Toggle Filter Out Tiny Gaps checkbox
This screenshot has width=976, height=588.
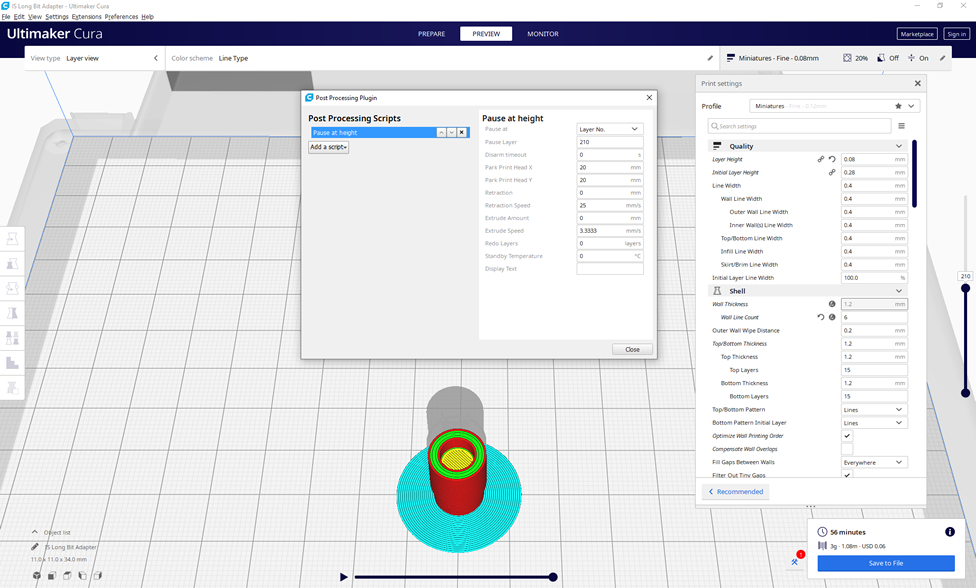[847, 475]
